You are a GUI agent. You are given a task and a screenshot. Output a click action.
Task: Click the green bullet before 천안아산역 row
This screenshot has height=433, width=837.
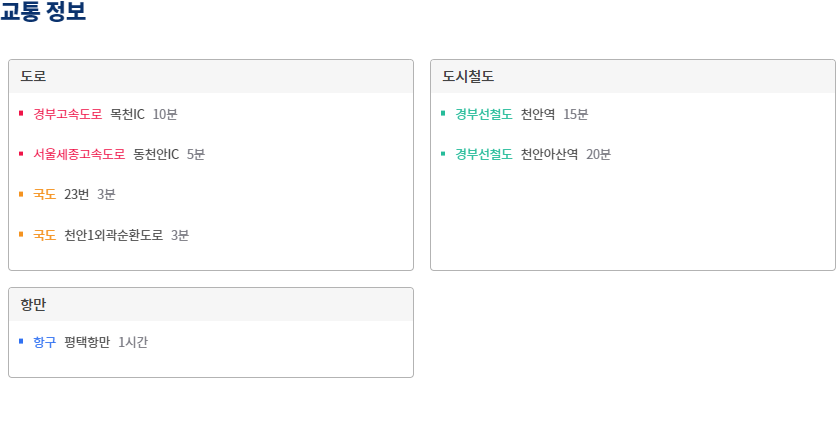pos(443,154)
